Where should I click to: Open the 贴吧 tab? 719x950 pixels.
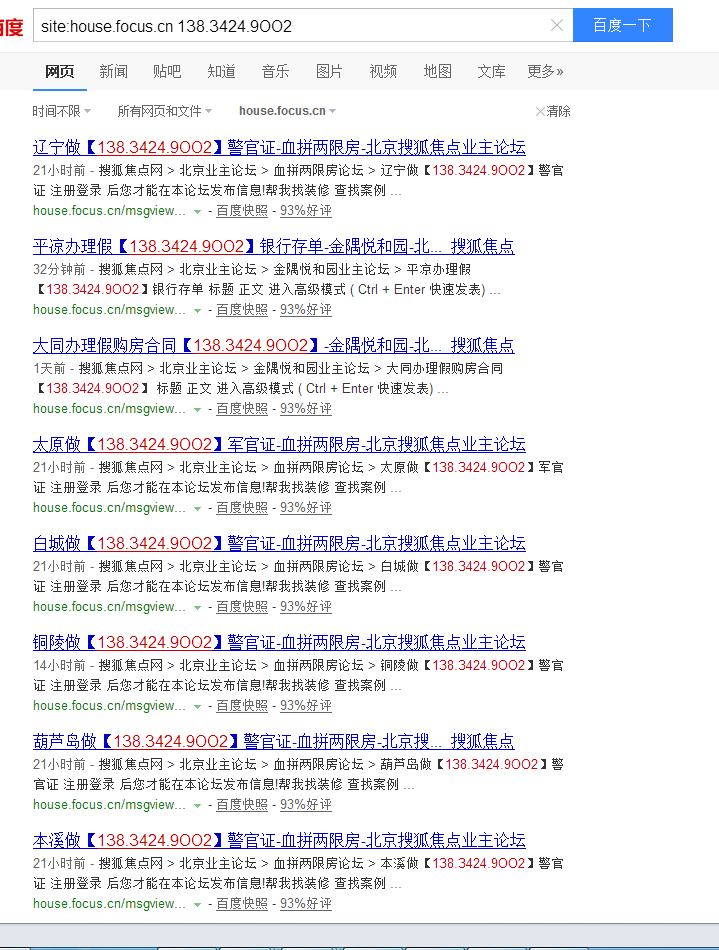coord(167,71)
